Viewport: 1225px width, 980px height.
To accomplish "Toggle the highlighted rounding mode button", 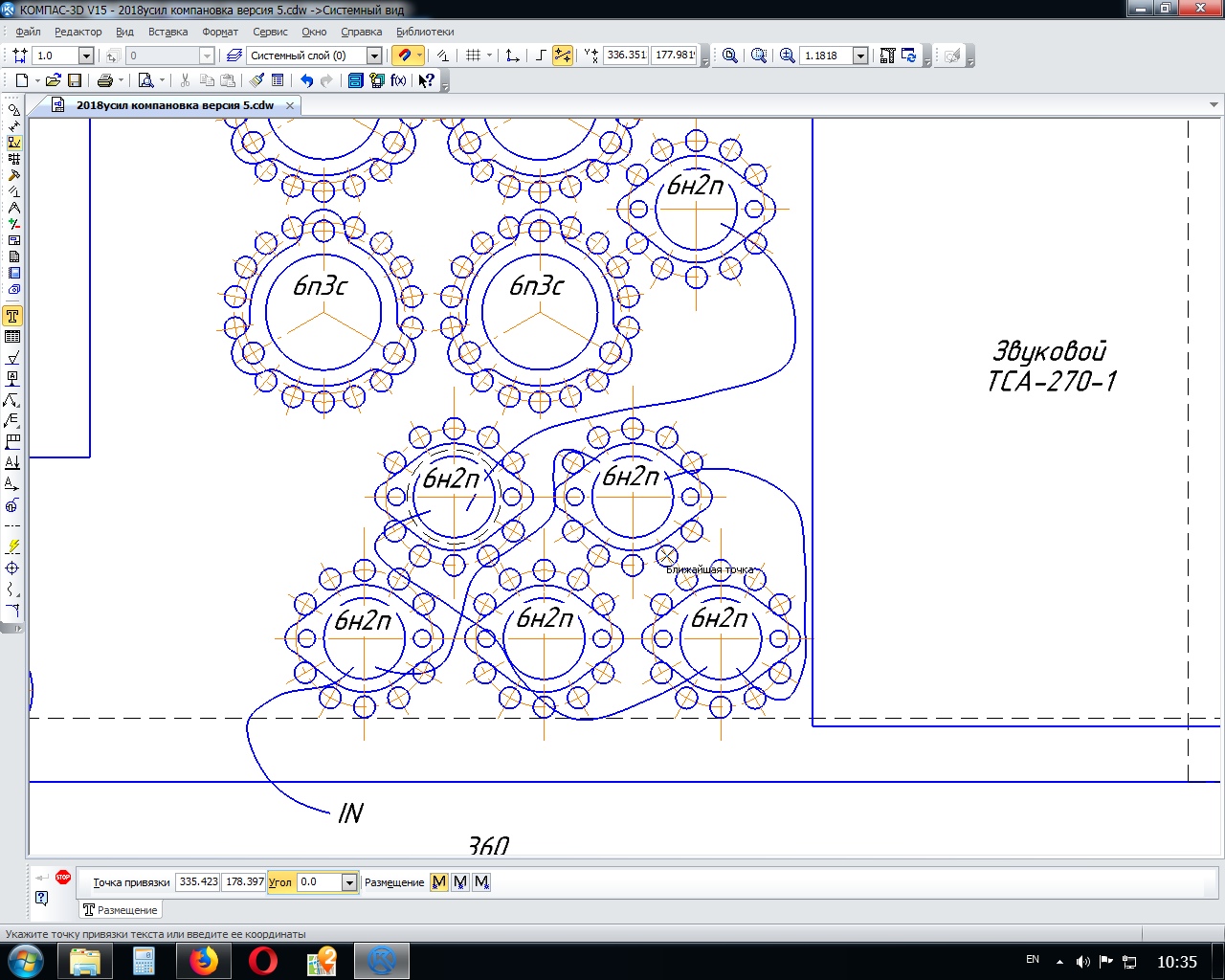I will 563,56.
